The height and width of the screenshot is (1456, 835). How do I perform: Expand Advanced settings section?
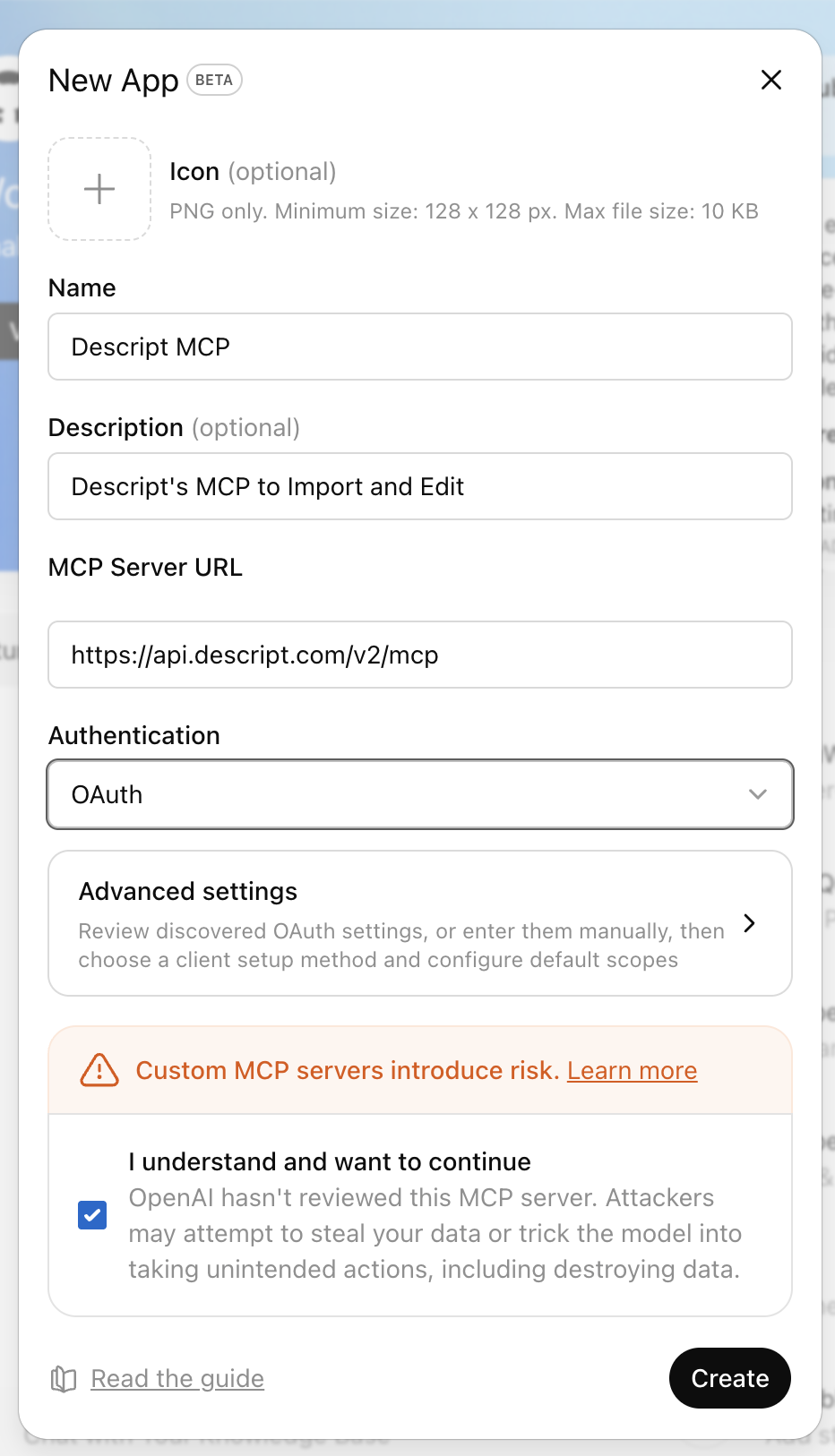click(420, 923)
